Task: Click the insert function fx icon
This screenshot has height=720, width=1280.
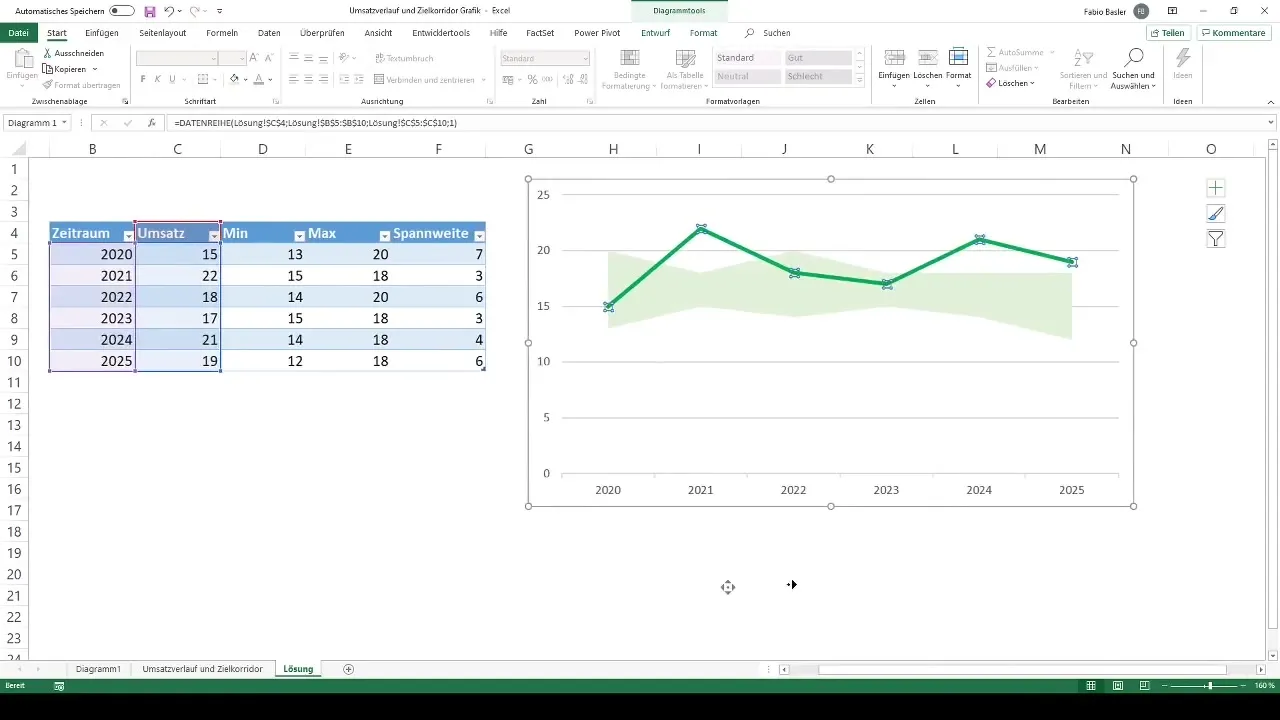Action: 152,122
